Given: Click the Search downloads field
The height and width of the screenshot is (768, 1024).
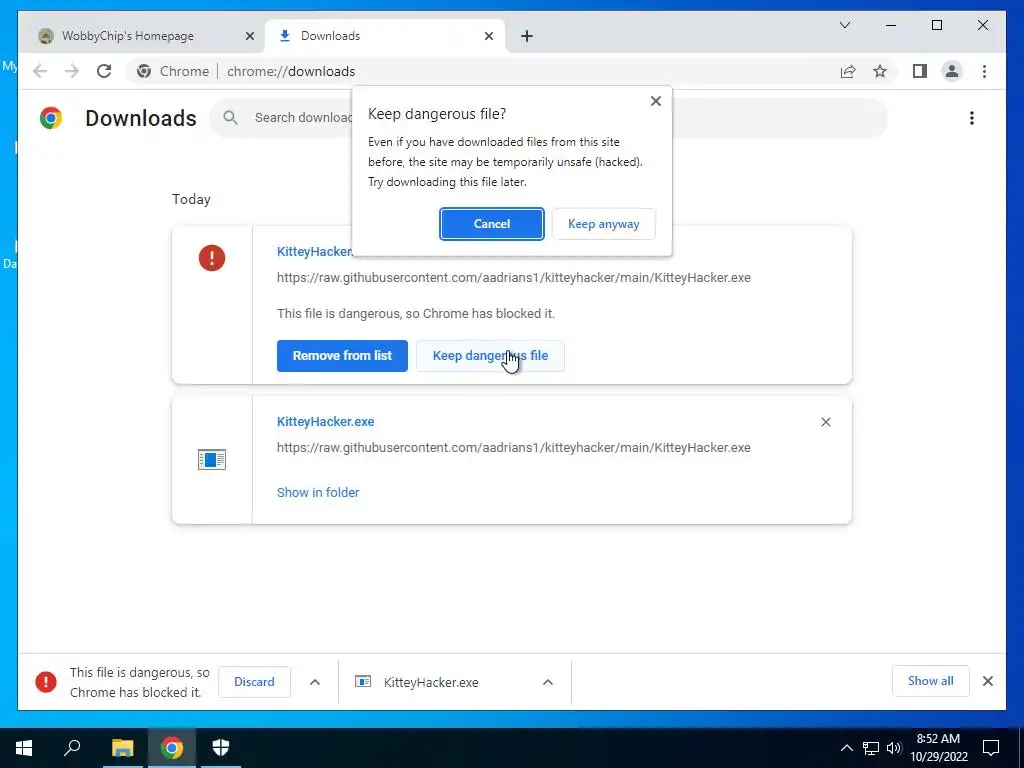Looking at the screenshot, I should click(549, 118).
